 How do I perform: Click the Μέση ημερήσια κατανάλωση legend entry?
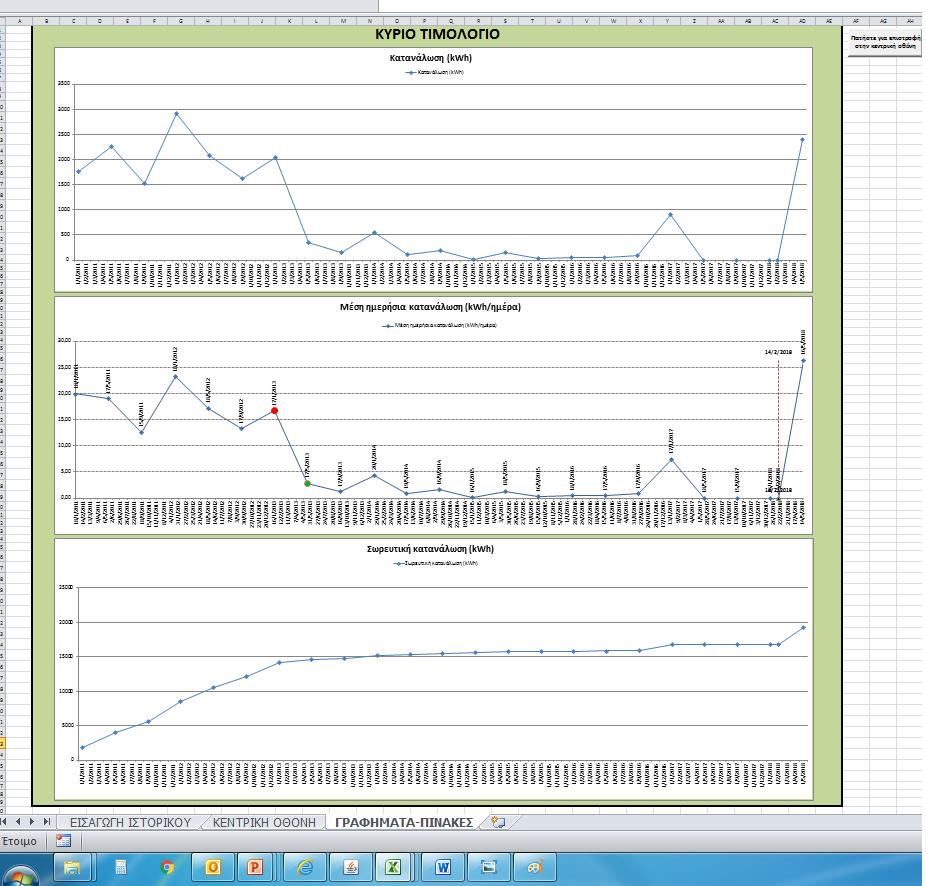click(x=439, y=325)
